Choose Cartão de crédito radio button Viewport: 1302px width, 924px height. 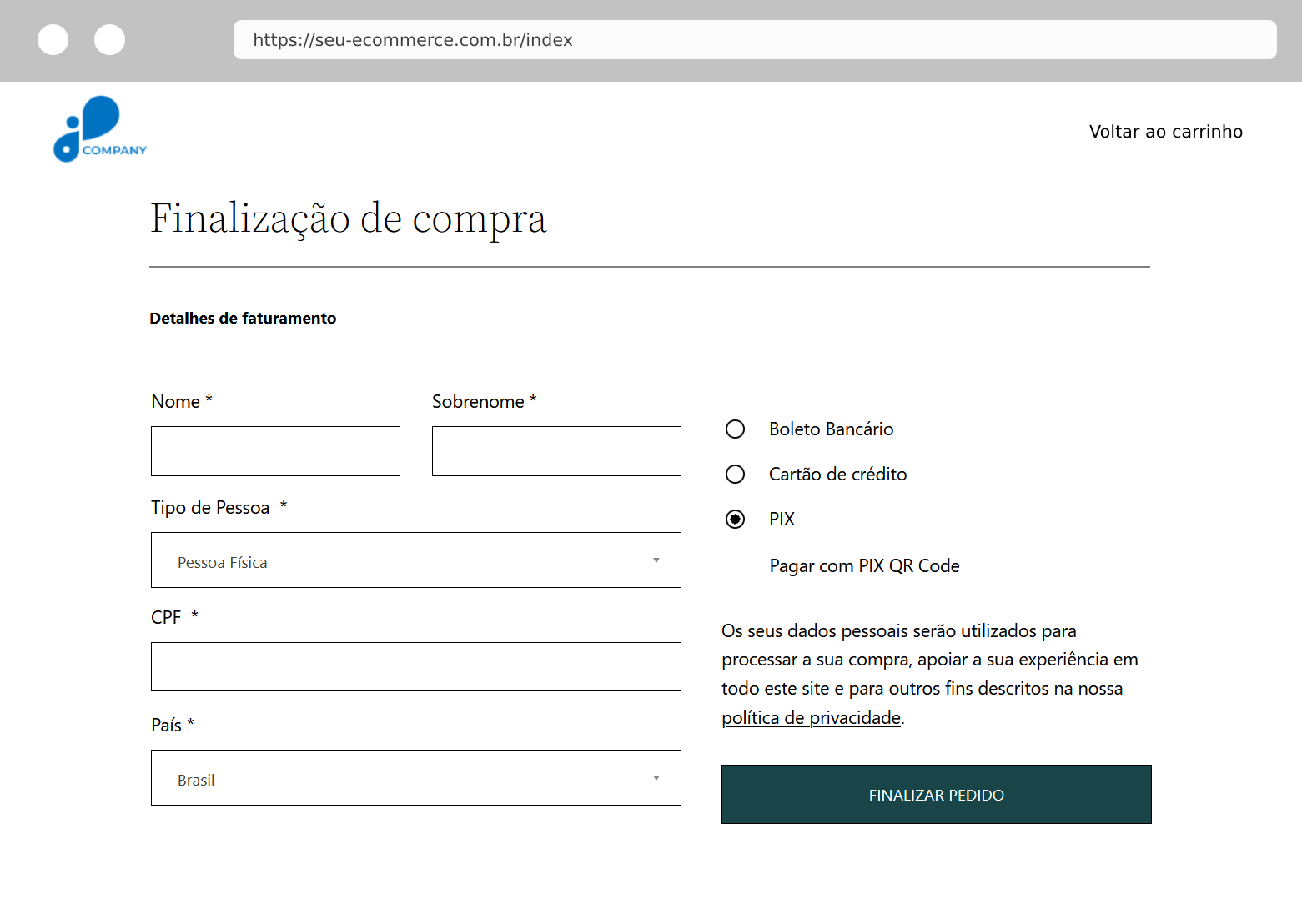tap(735, 474)
